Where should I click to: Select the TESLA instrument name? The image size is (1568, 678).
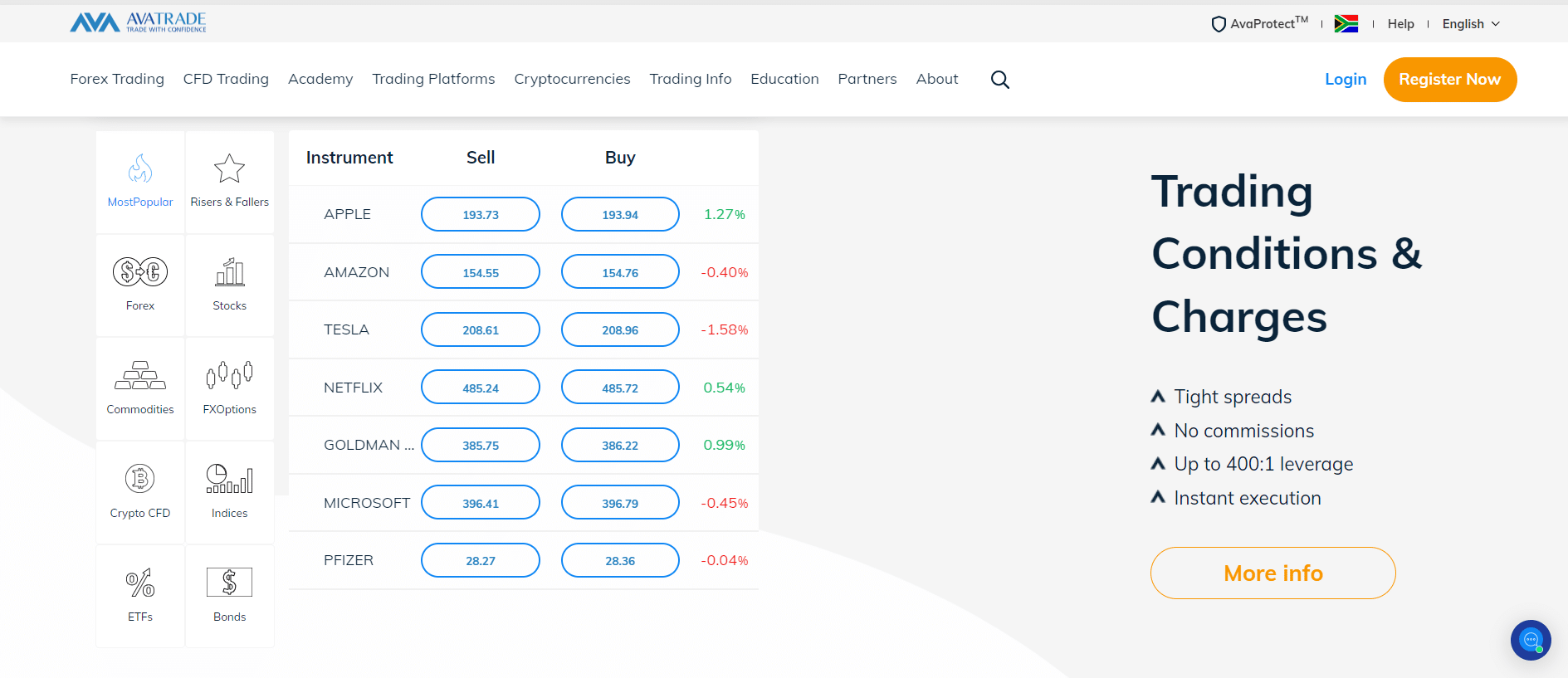(346, 329)
